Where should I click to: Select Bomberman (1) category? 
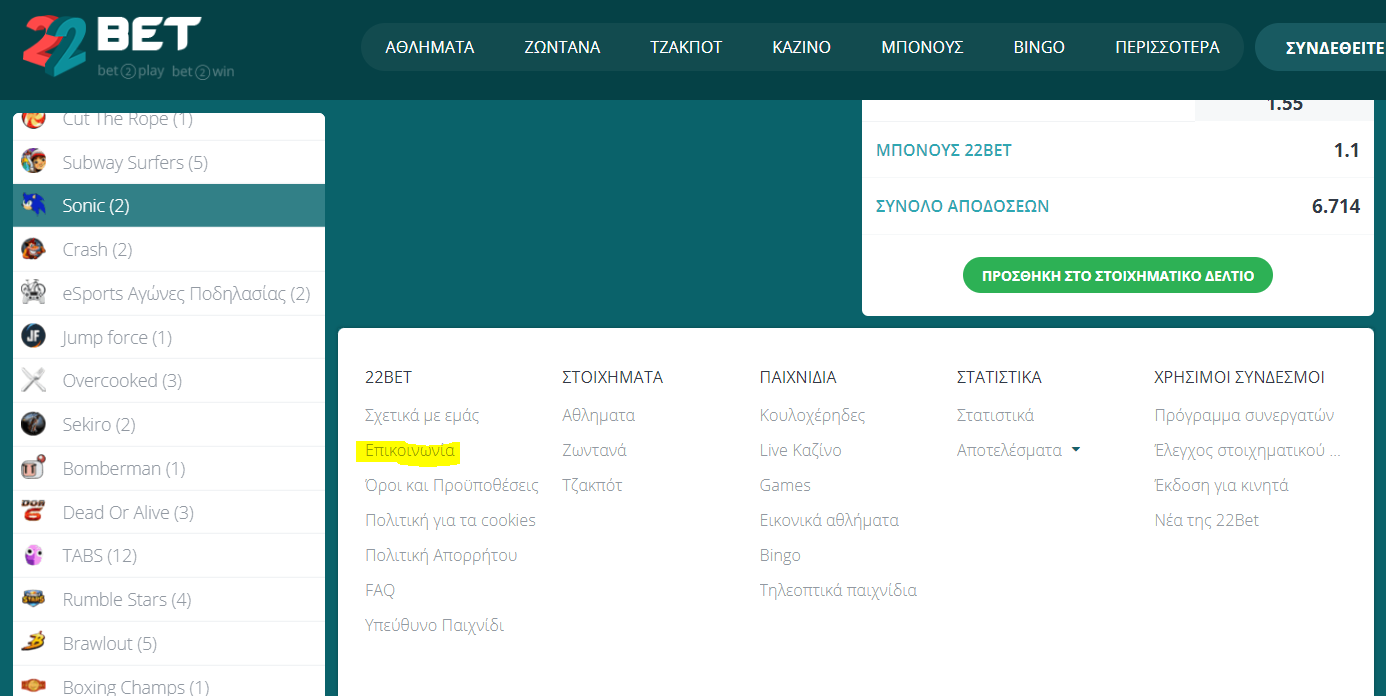[169, 468]
